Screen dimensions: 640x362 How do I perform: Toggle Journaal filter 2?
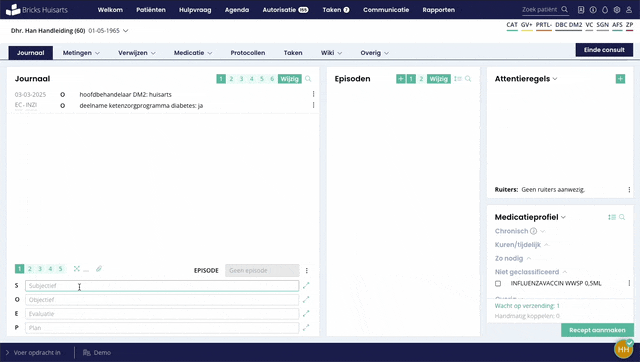(231, 79)
